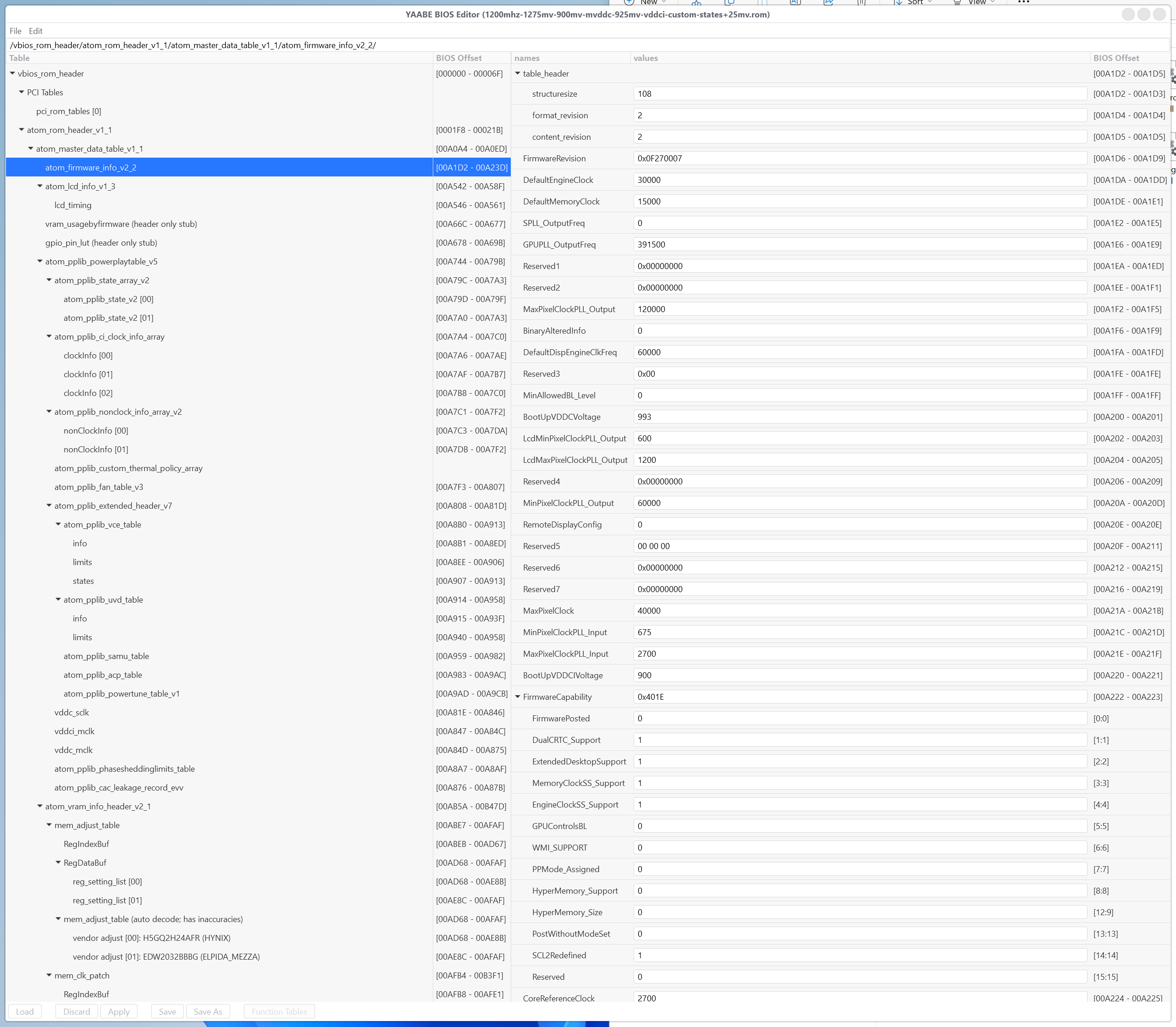Collapse the FirmwareCapability bitfield rows
This screenshot has width=1176, height=1027.
(x=517, y=697)
